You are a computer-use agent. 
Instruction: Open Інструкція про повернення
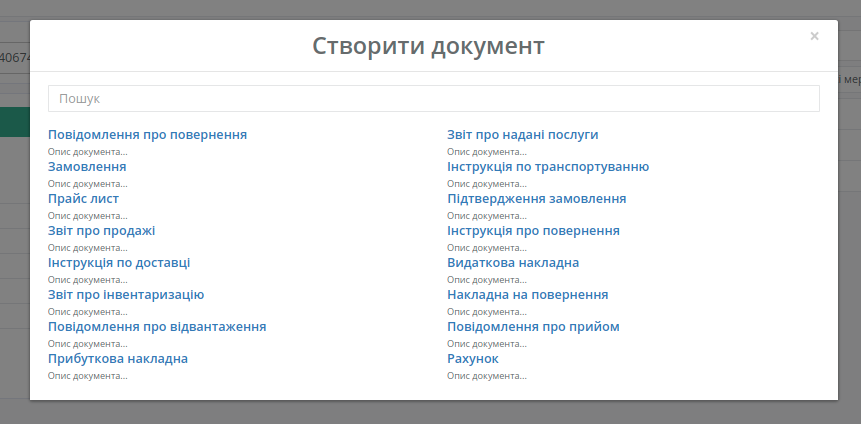pyautogui.click(x=533, y=231)
